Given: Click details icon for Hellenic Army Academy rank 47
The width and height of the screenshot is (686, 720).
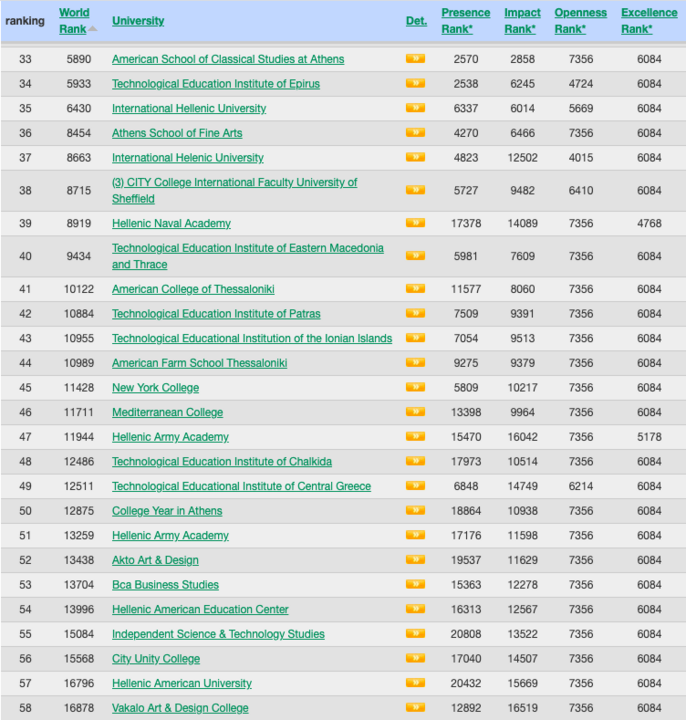Looking at the screenshot, I should [415, 437].
